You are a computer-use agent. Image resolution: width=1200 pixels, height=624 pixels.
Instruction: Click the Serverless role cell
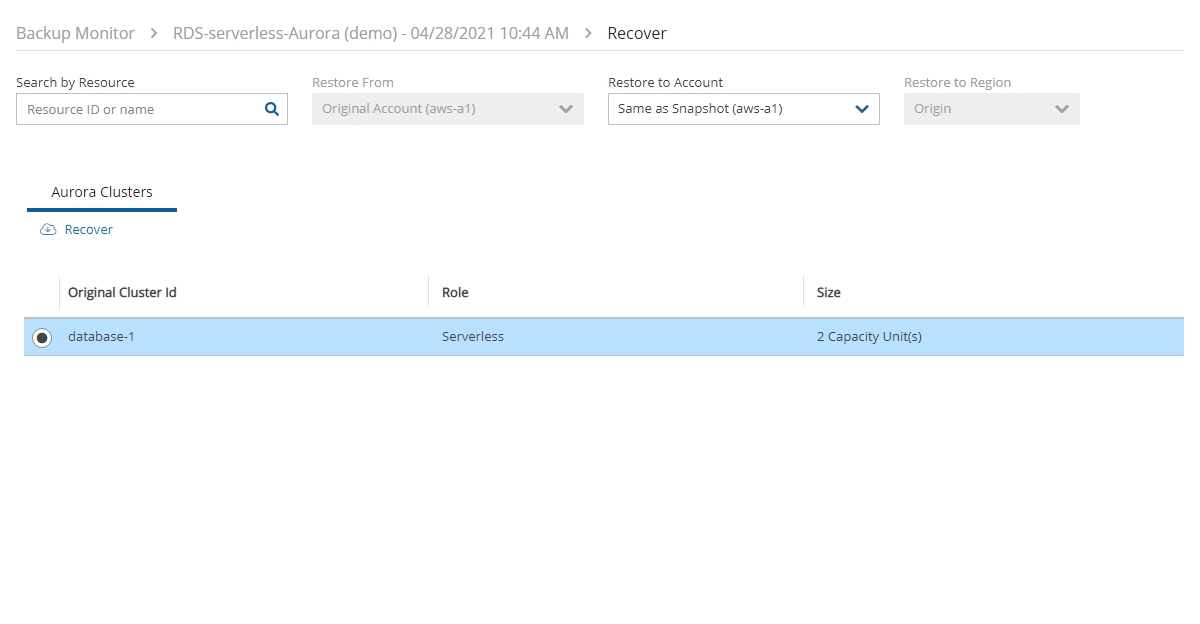point(473,337)
